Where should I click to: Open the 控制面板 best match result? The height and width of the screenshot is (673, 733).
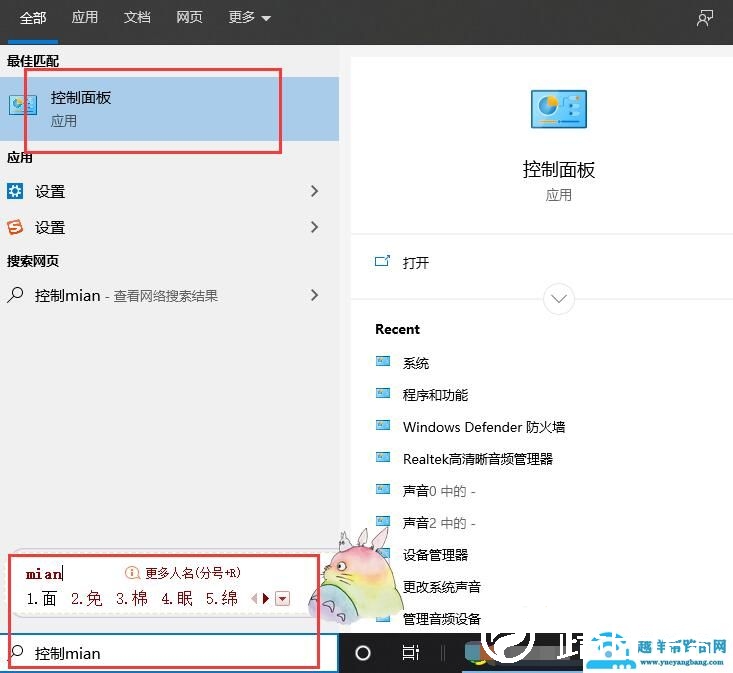tap(169, 109)
